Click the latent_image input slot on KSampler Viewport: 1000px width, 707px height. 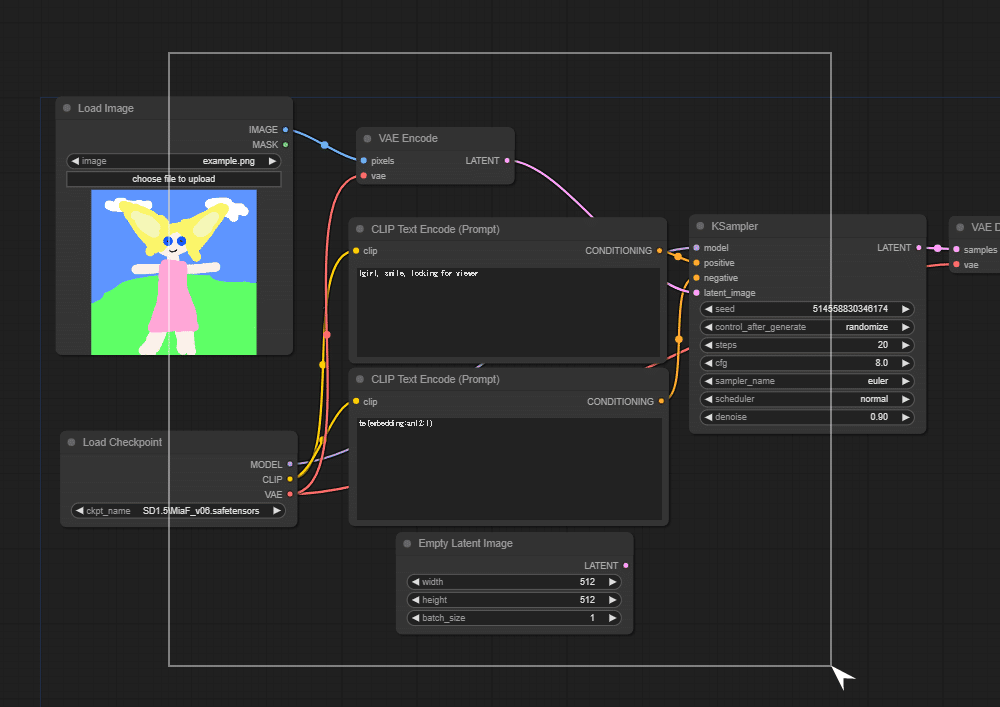point(696,293)
